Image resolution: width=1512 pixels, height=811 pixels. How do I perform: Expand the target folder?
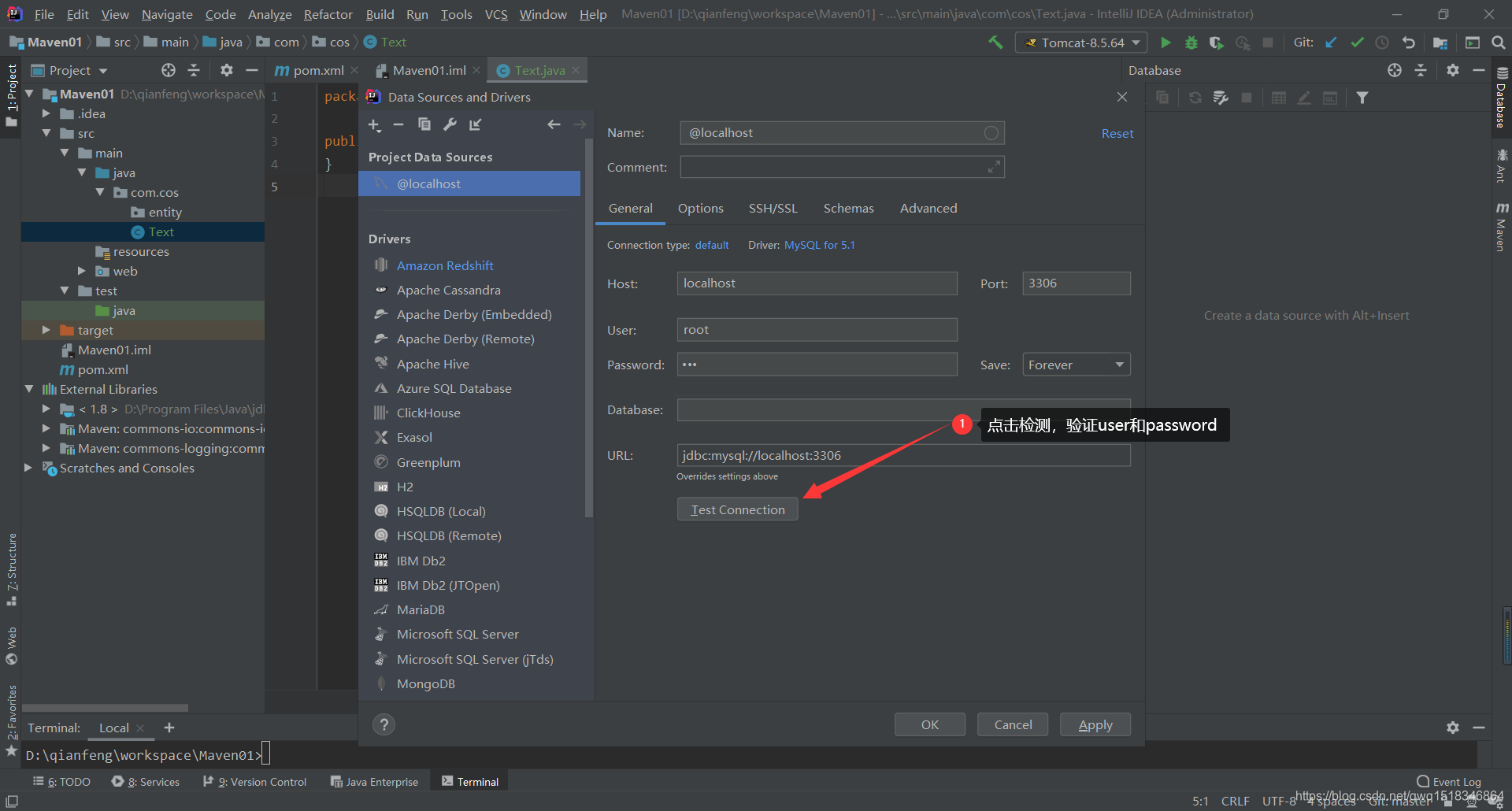[x=46, y=330]
